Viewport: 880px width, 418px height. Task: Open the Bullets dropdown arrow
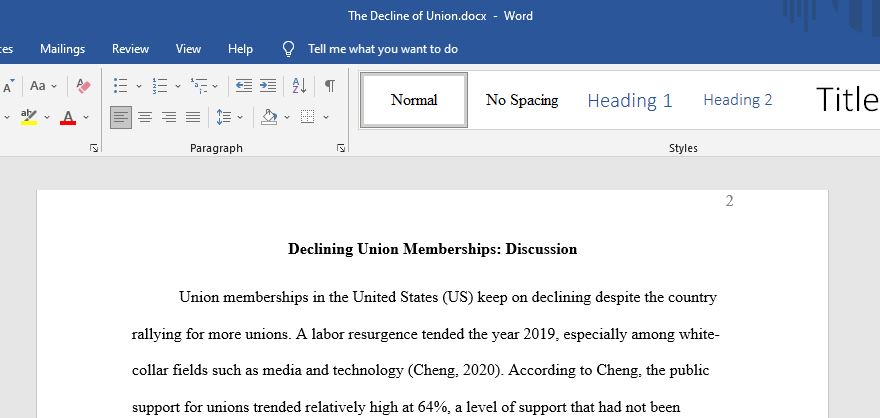tap(139, 86)
